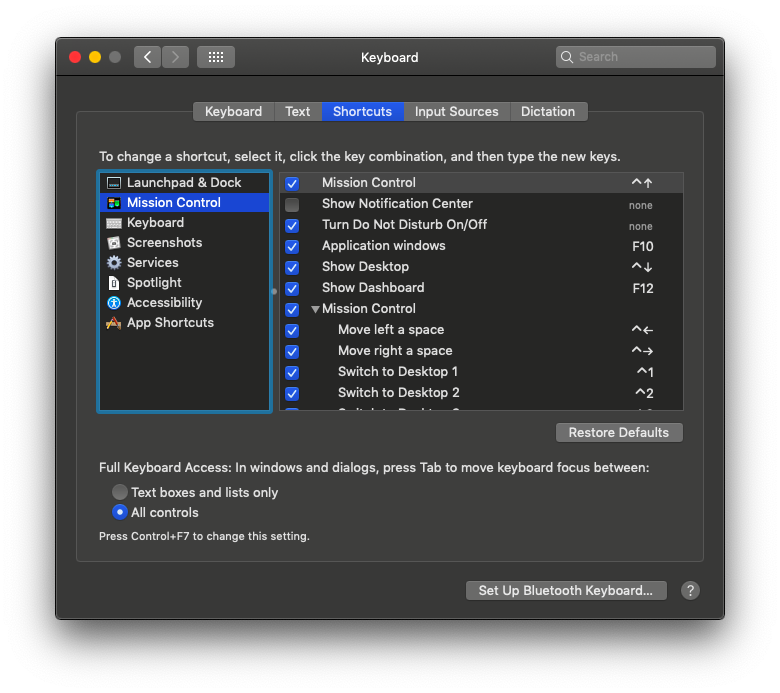Screen dimensions: 780x693
Task: Click 'none' shortcut for Show Notification Center
Action: (x=640, y=205)
